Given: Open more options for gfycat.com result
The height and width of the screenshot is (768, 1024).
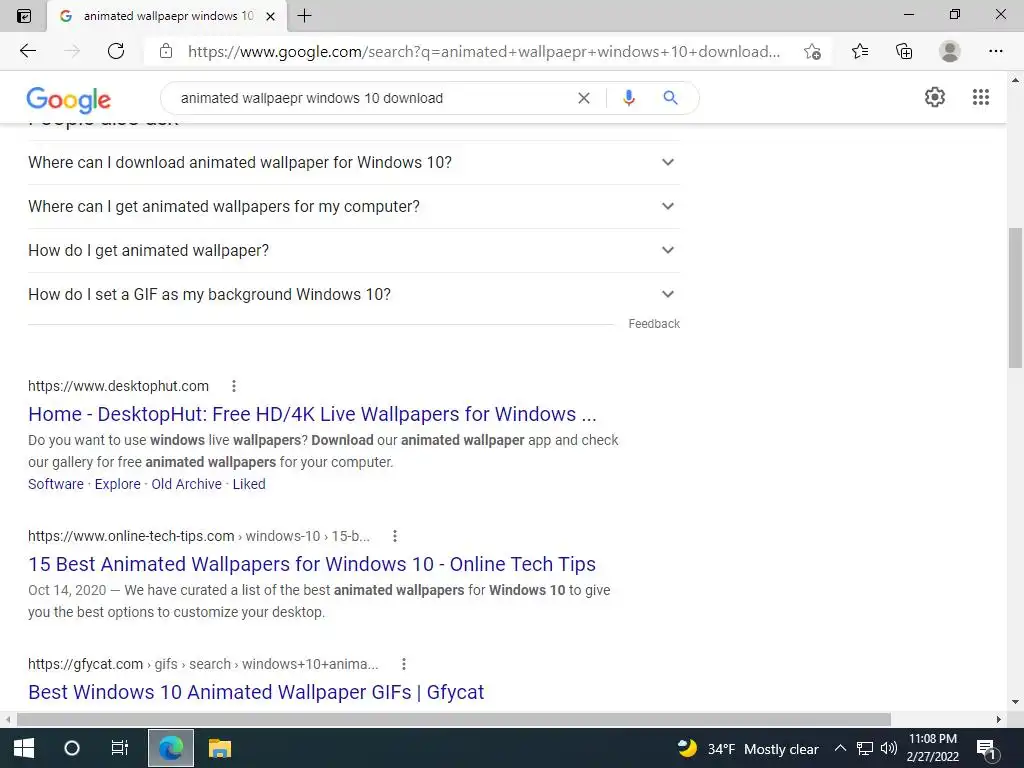Looking at the screenshot, I should (404, 664).
